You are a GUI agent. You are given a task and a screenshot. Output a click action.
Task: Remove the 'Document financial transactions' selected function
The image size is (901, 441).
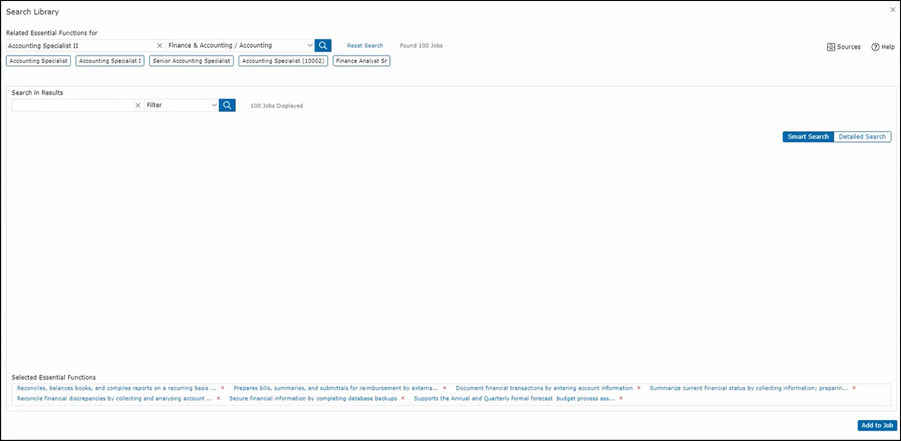(639, 388)
